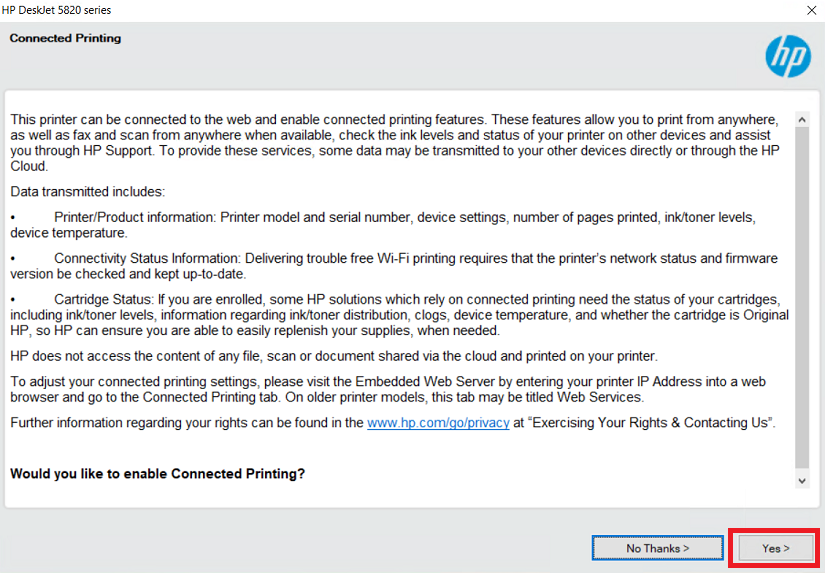Click the vertical scrollbar thumb
This screenshot has width=825, height=573.
[x=802, y=297]
